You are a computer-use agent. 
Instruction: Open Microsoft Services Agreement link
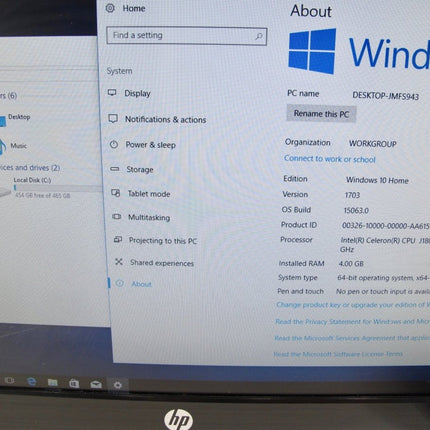pyautogui.click(x=352, y=338)
